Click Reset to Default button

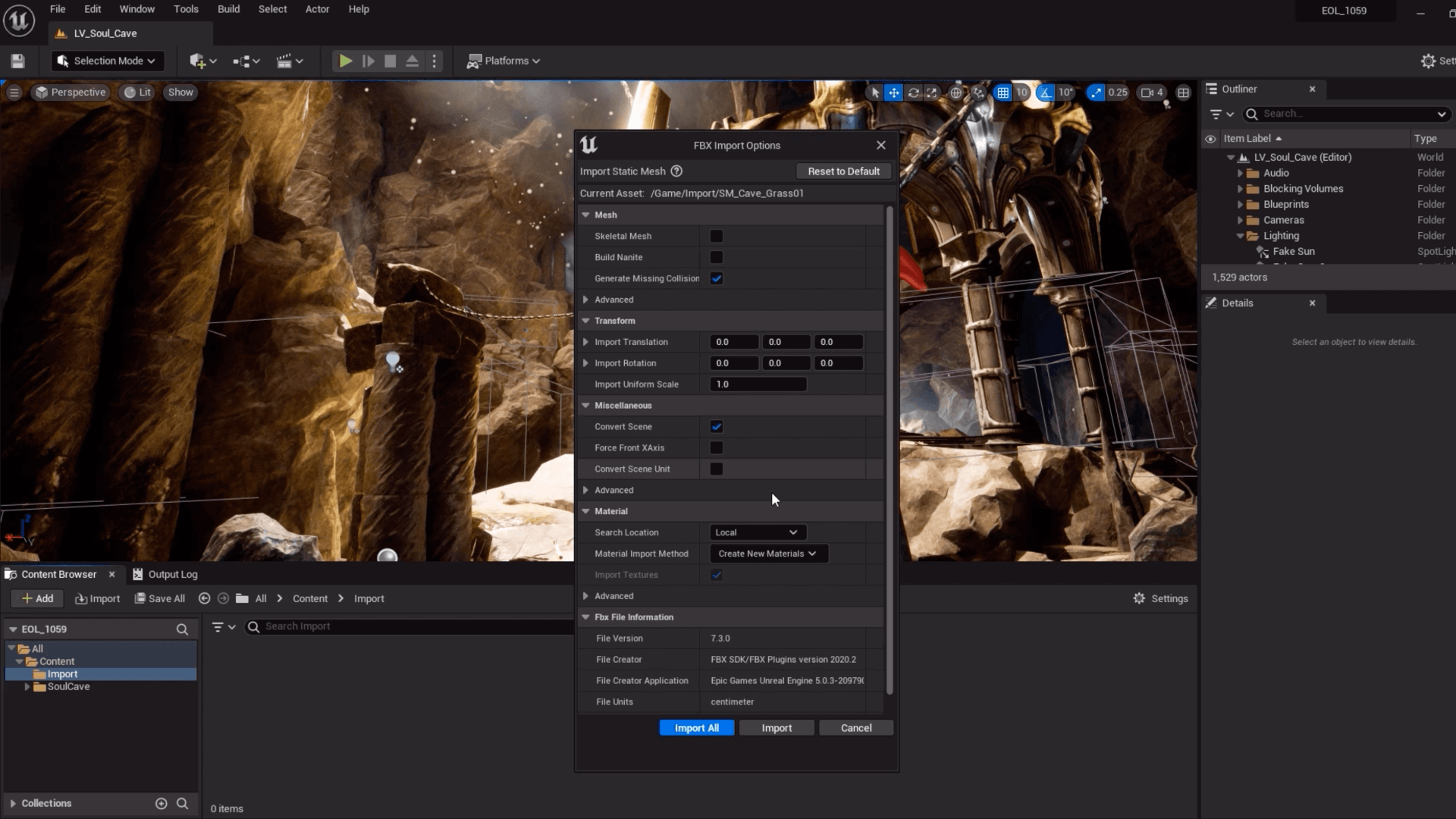[x=843, y=171]
